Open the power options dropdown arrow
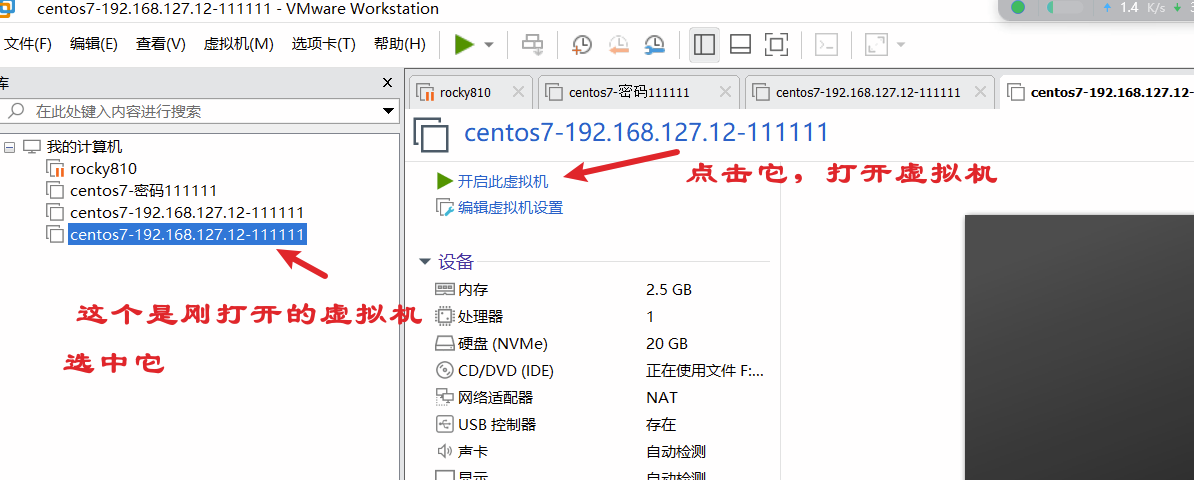This screenshot has width=1194, height=480. 489,45
